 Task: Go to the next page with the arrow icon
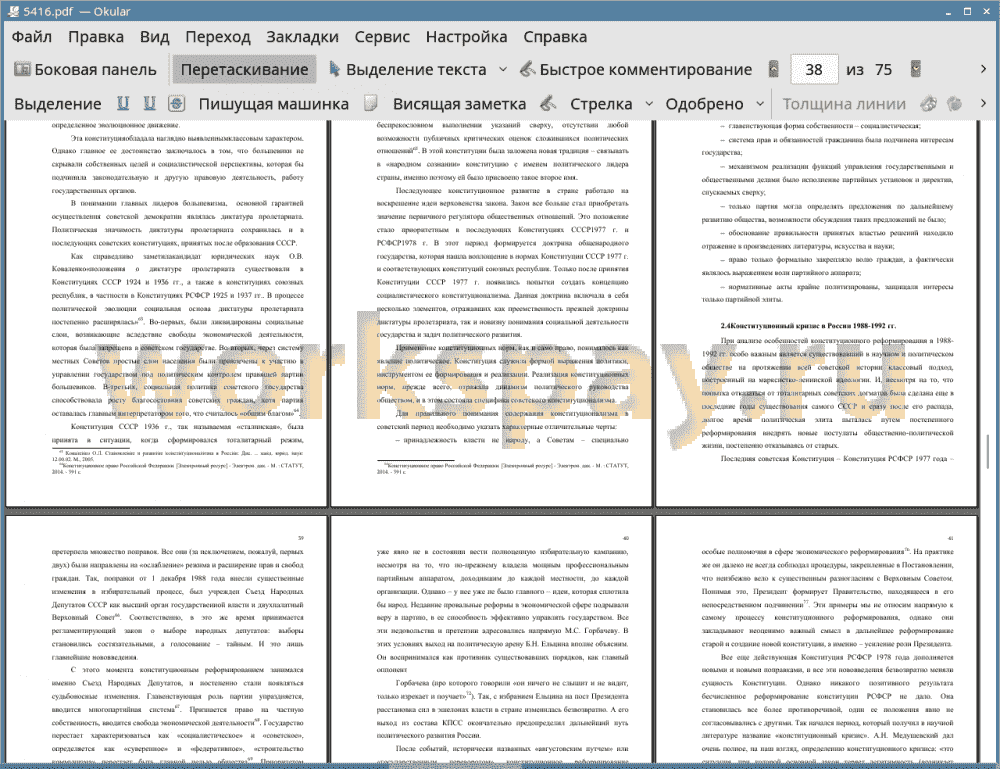pos(916,69)
